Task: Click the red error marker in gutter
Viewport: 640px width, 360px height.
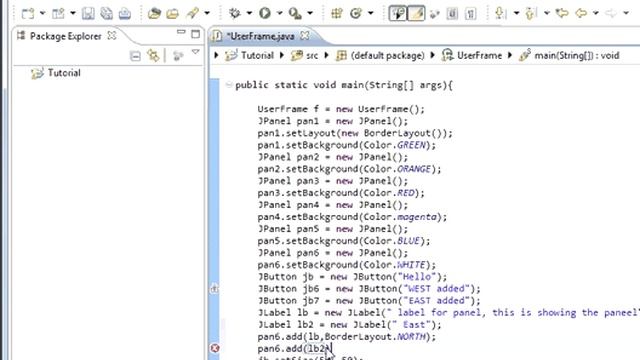Action: coord(215,348)
